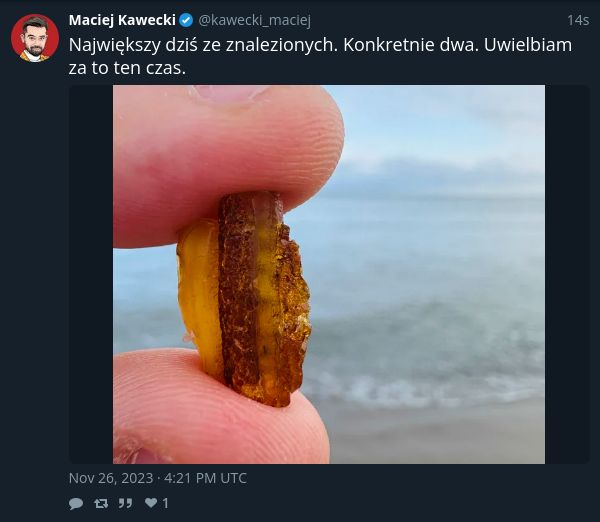Open the @kawecki_maciej handle link

(x=254, y=20)
